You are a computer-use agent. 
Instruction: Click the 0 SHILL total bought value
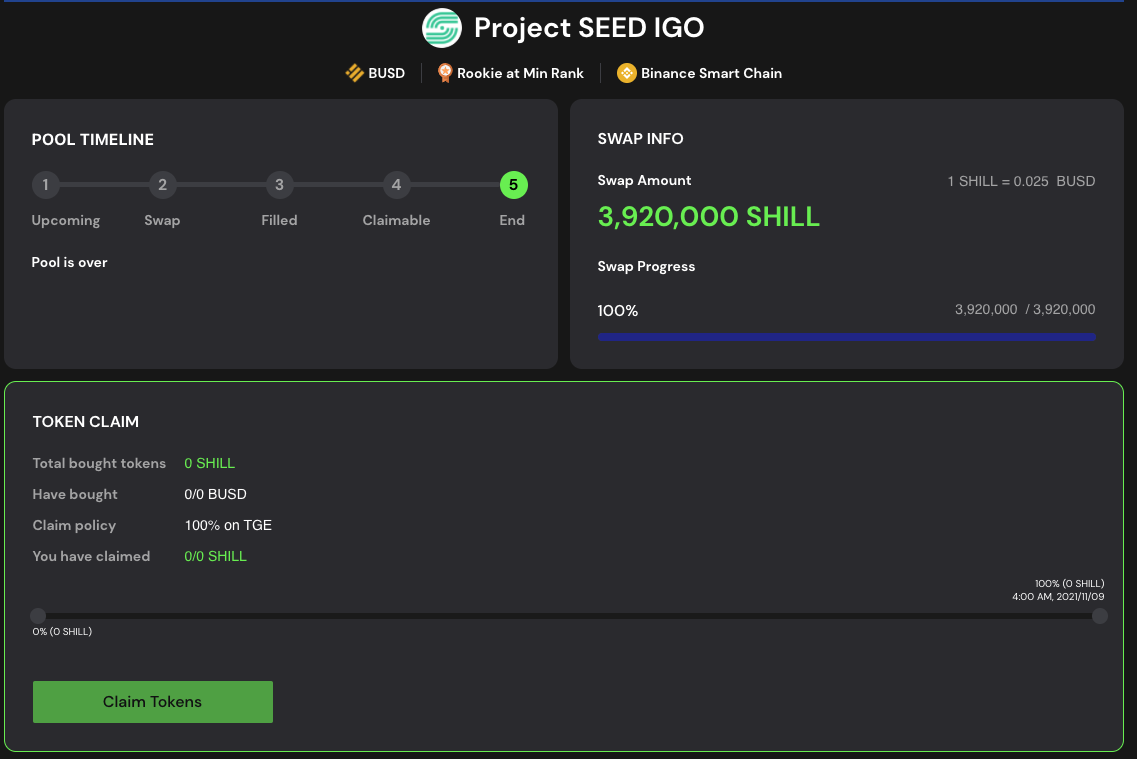(x=210, y=463)
